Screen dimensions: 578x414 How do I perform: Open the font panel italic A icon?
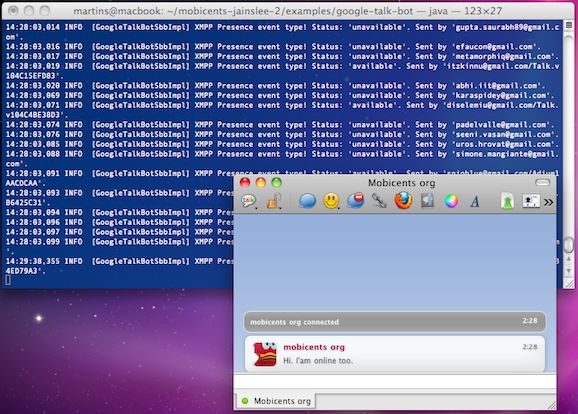click(475, 201)
